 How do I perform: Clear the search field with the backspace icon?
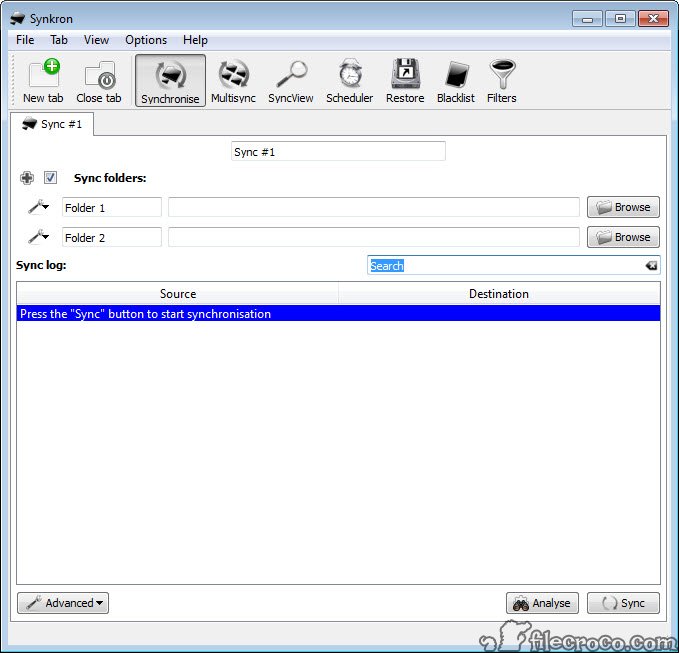651,265
